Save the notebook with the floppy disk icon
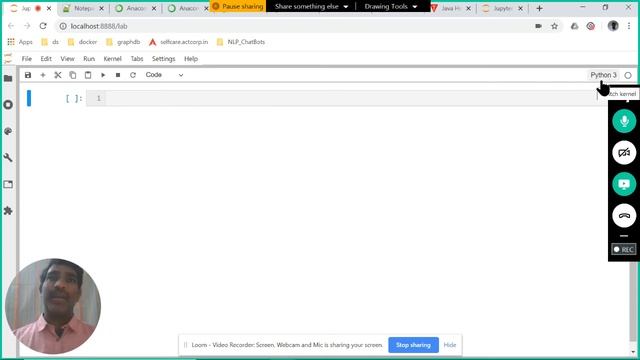The image size is (640, 360). [x=28, y=75]
